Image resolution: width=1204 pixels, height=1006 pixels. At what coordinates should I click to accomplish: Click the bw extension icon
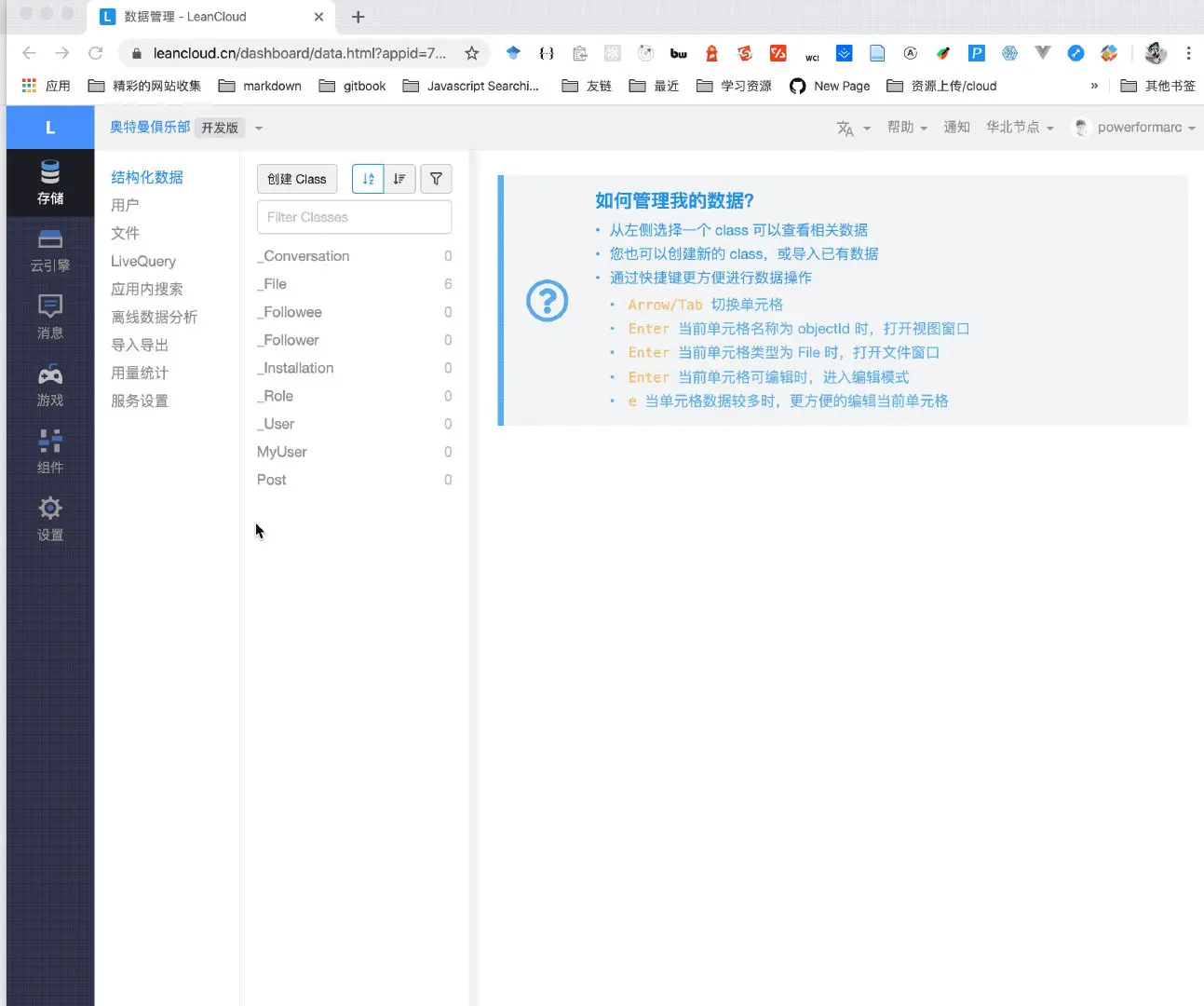point(679,53)
